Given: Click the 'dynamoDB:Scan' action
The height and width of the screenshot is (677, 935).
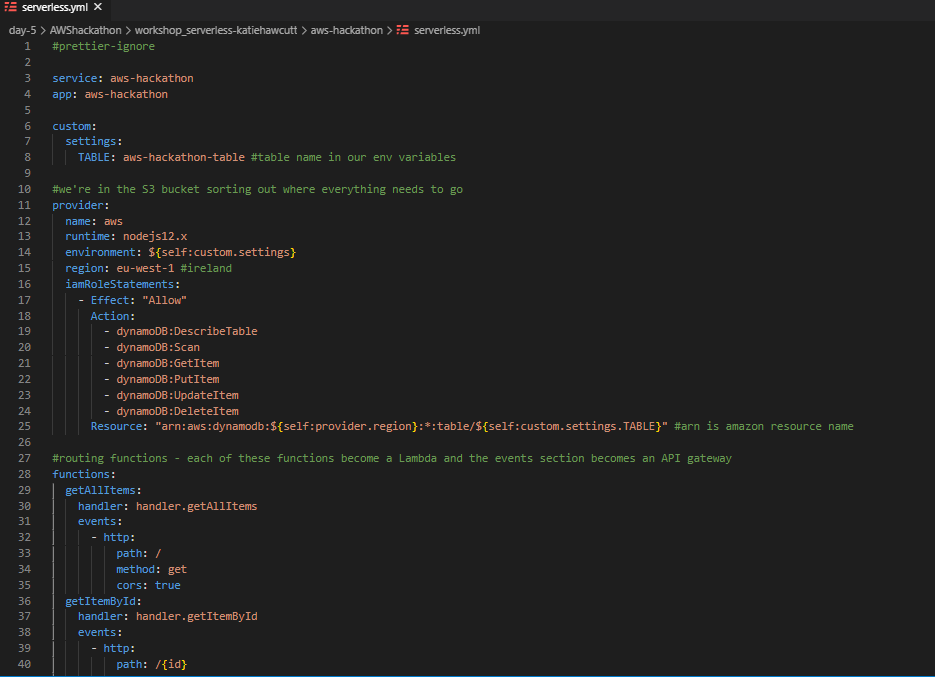Looking at the screenshot, I should pos(158,348).
